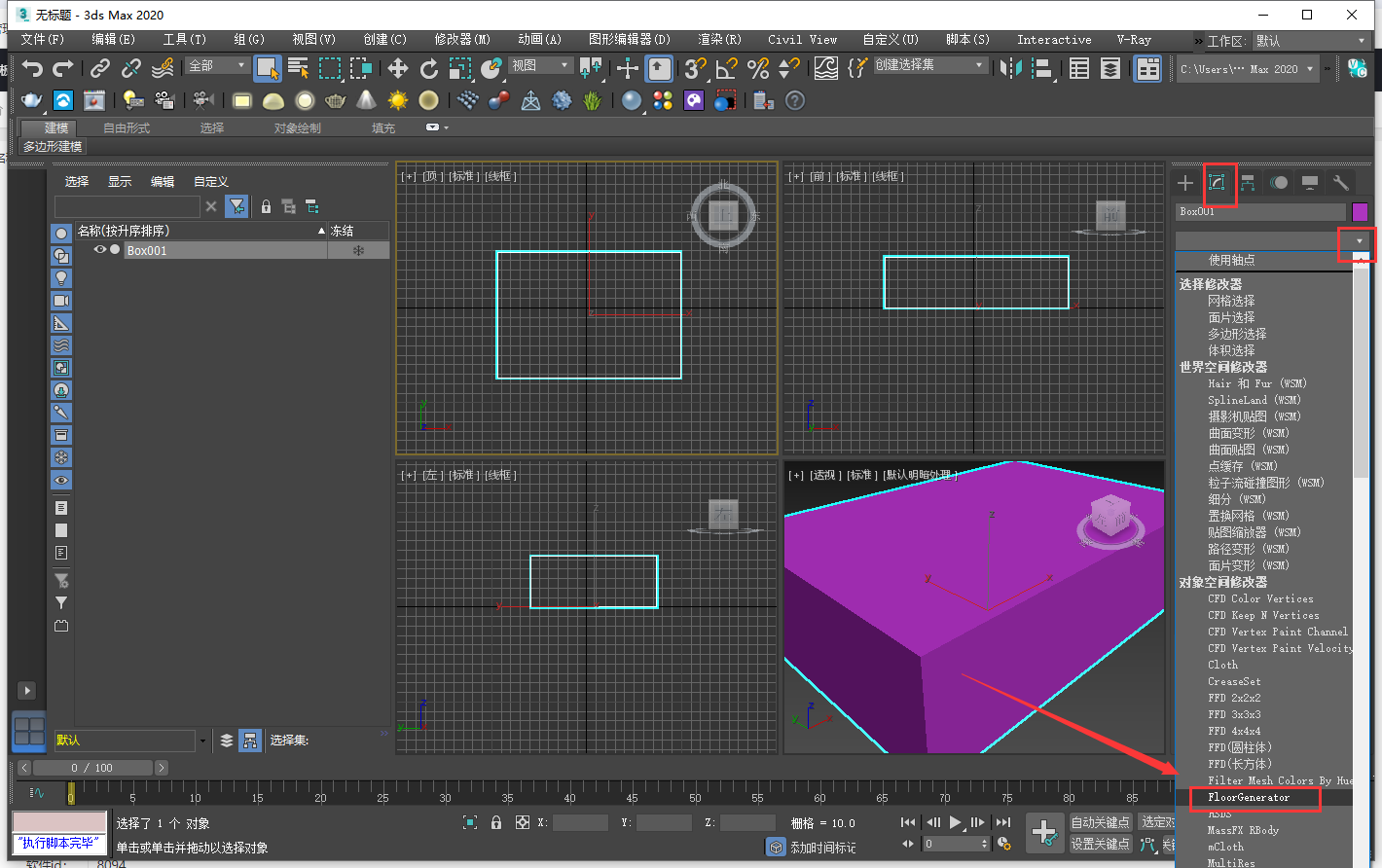This screenshot has width=1382, height=868.
Task: Open the Modify command panel tab
Action: point(1217,183)
